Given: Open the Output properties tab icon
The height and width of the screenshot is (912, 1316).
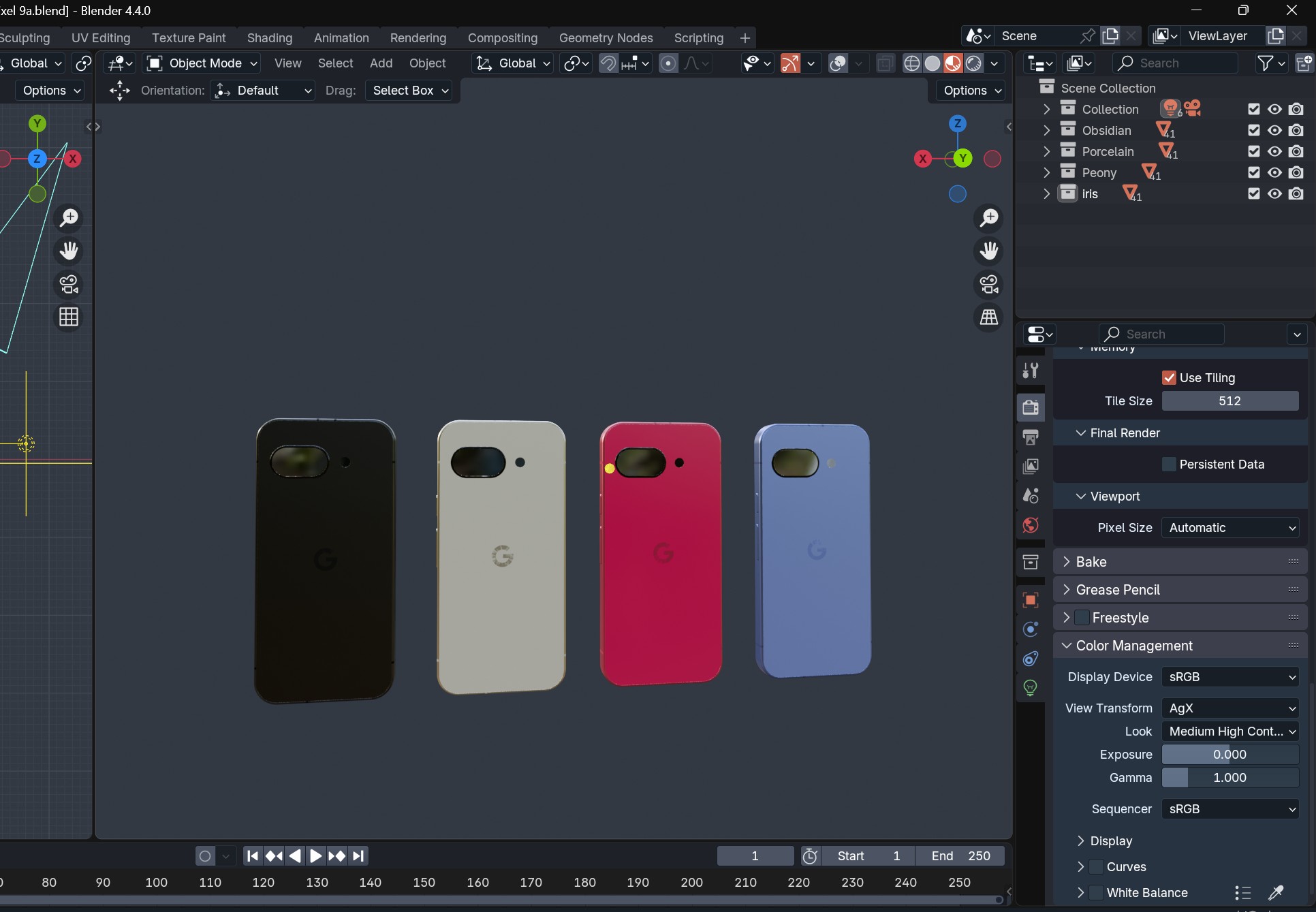Looking at the screenshot, I should click(1031, 437).
